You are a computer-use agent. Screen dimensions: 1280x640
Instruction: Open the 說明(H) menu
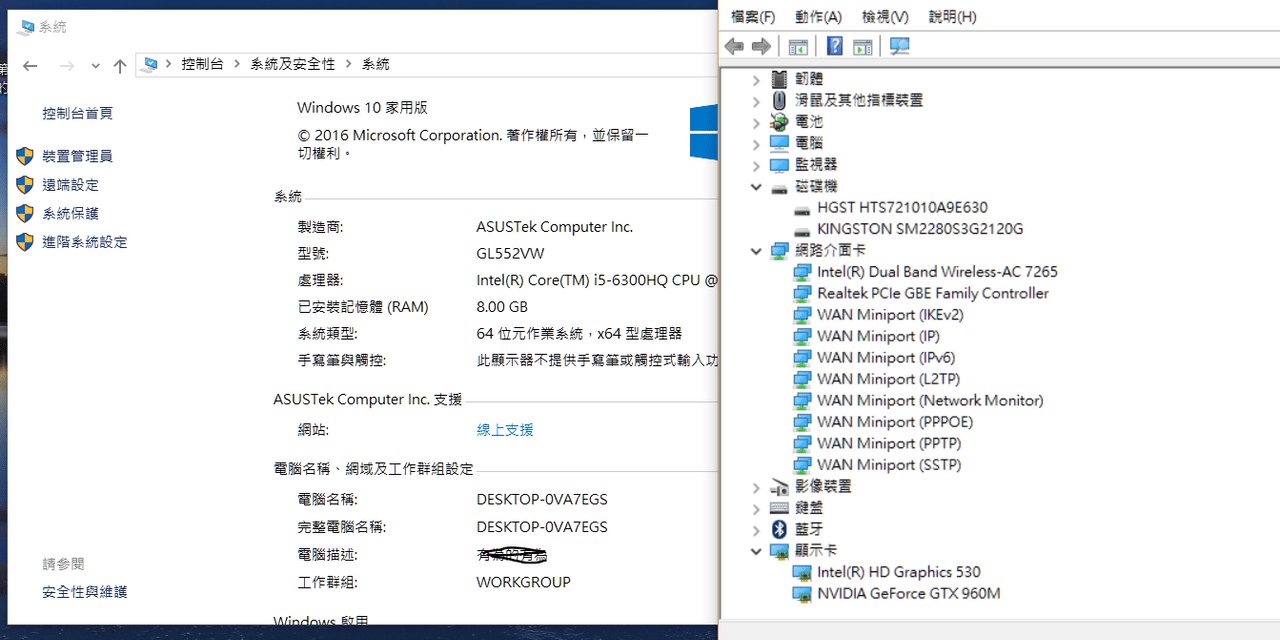952,17
